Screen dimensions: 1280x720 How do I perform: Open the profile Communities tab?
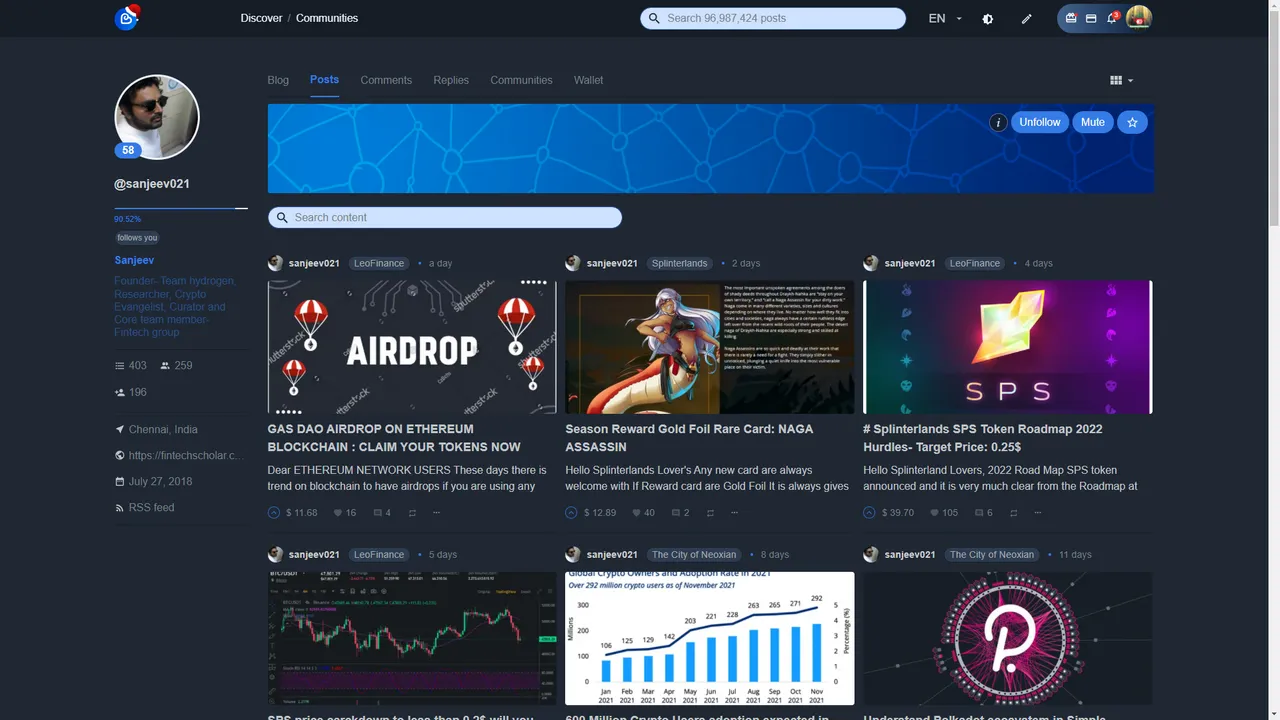pyautogui.click(x=521, y=80)
